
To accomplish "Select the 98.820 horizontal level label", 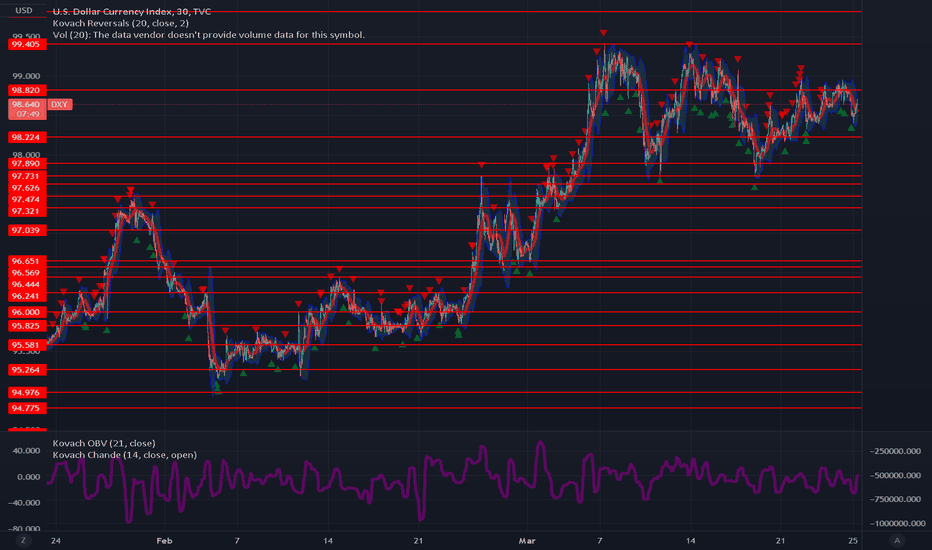I will [x=27, y=90].
